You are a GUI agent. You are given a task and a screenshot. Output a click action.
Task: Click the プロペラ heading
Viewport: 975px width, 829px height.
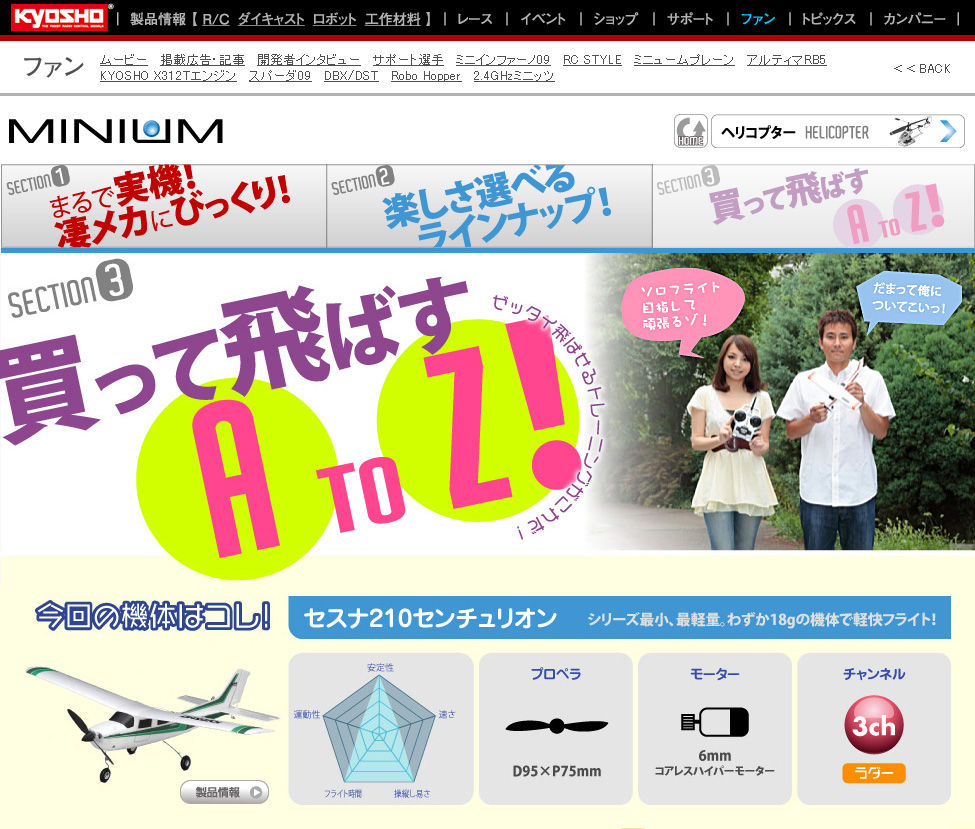pyautogui.click(x=556, y=674)
